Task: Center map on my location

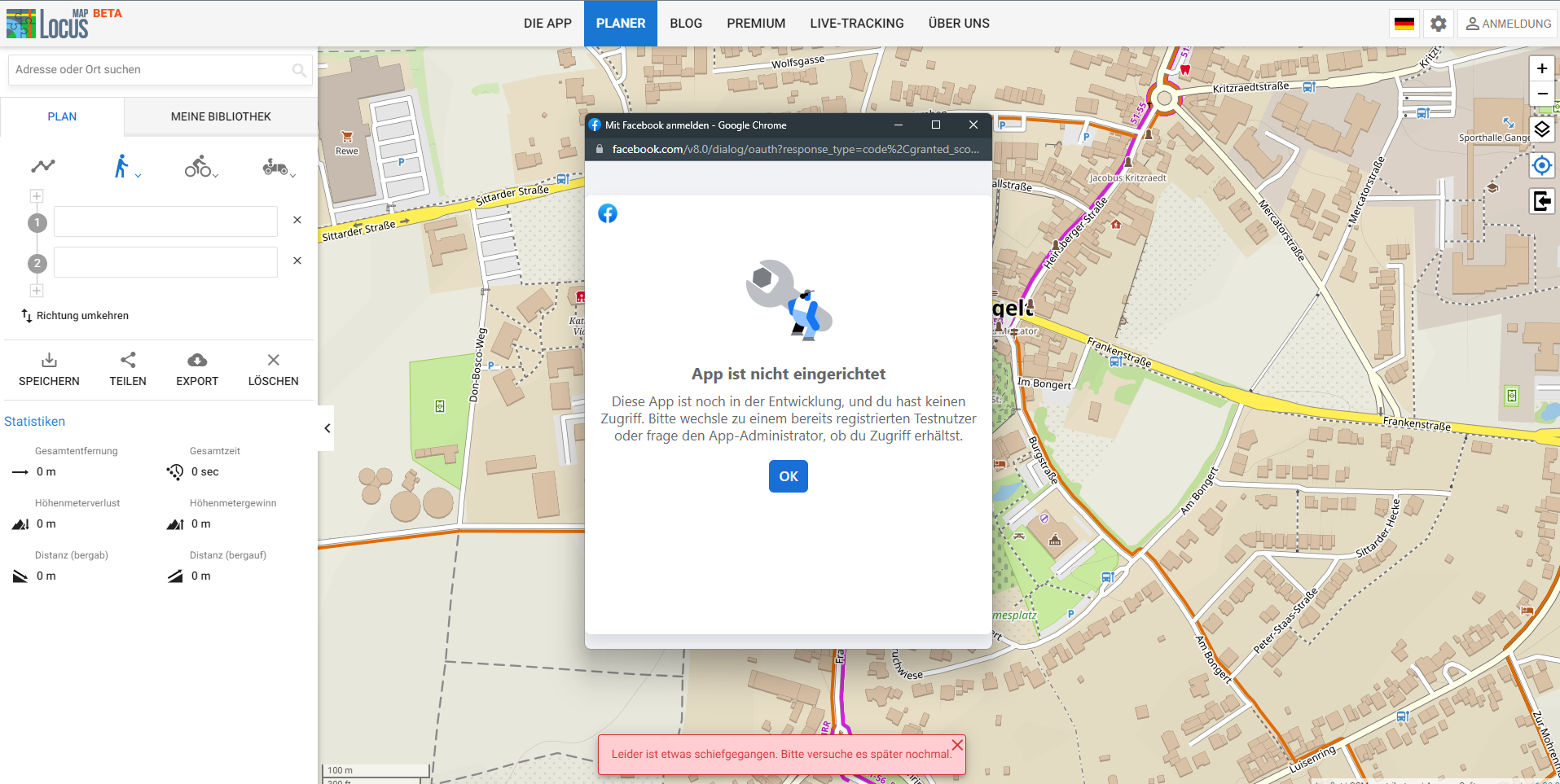Action: click(1541, 166)
